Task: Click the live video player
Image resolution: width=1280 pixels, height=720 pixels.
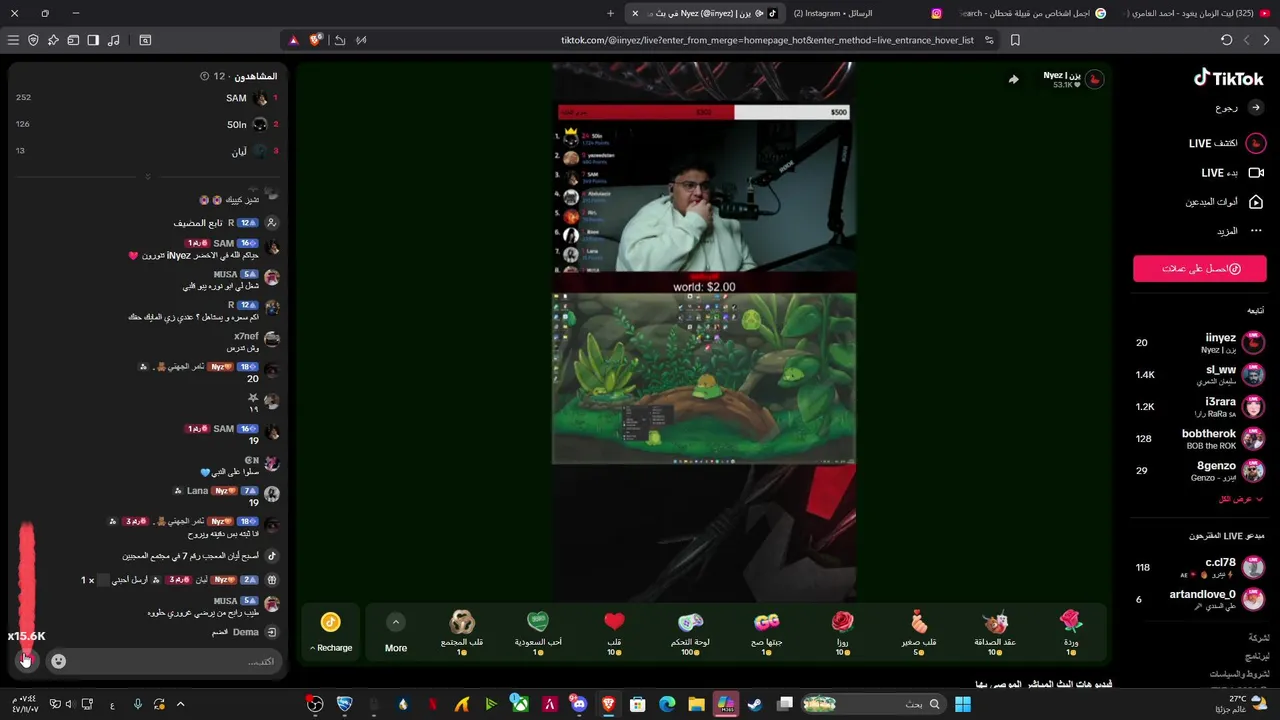Action: coord(703,332)
